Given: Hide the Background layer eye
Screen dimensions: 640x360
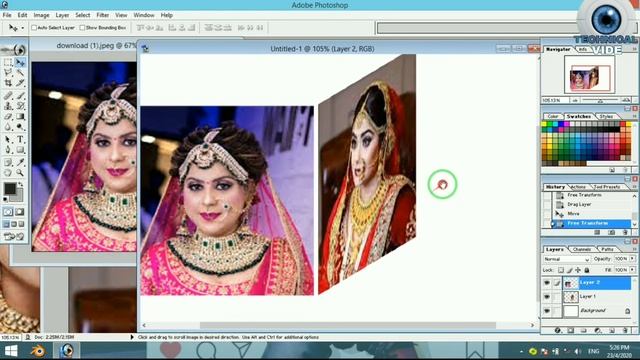Looking at the screenshot, I should coord(547,311).
